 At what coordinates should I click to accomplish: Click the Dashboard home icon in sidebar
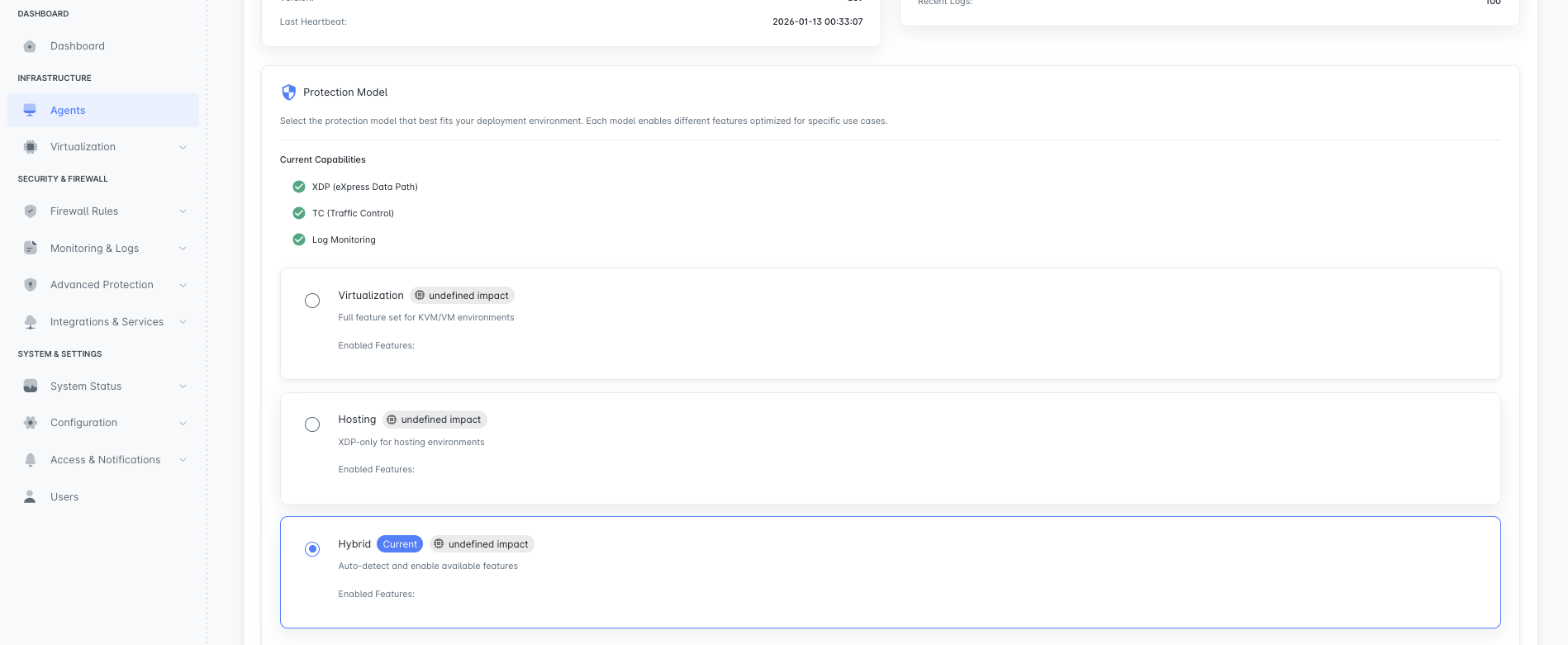(30, 46)
